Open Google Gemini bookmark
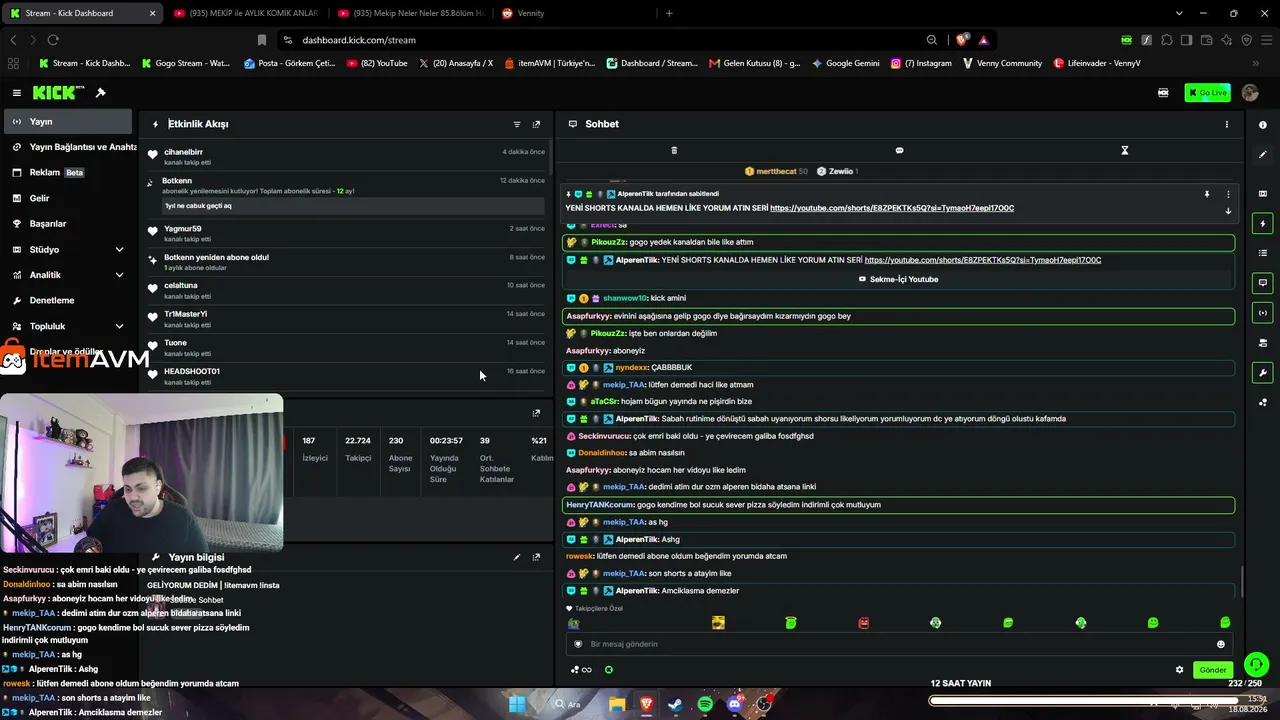 846,63
